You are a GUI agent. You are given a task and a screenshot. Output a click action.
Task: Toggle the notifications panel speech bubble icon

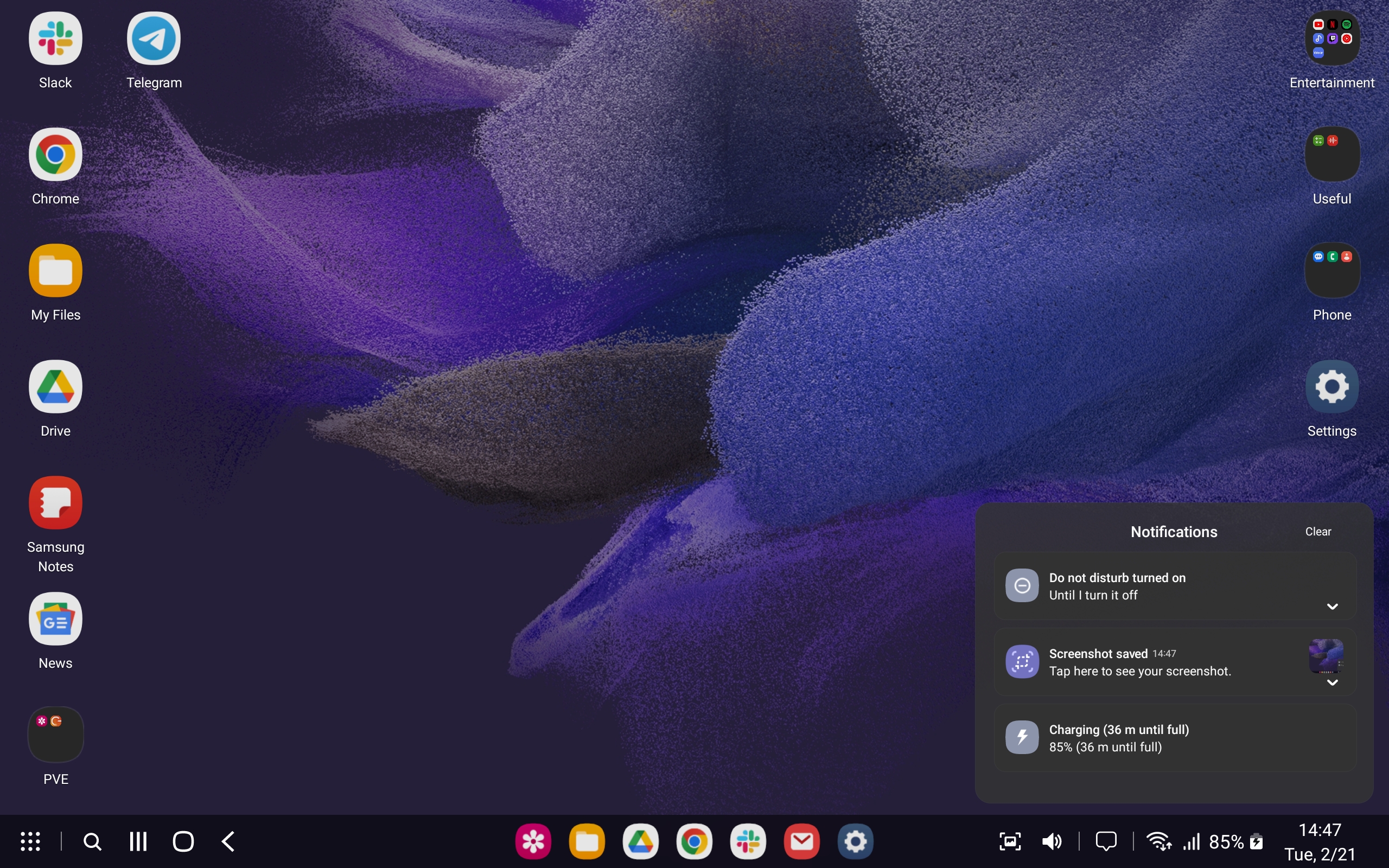(x=1105, y=841)
